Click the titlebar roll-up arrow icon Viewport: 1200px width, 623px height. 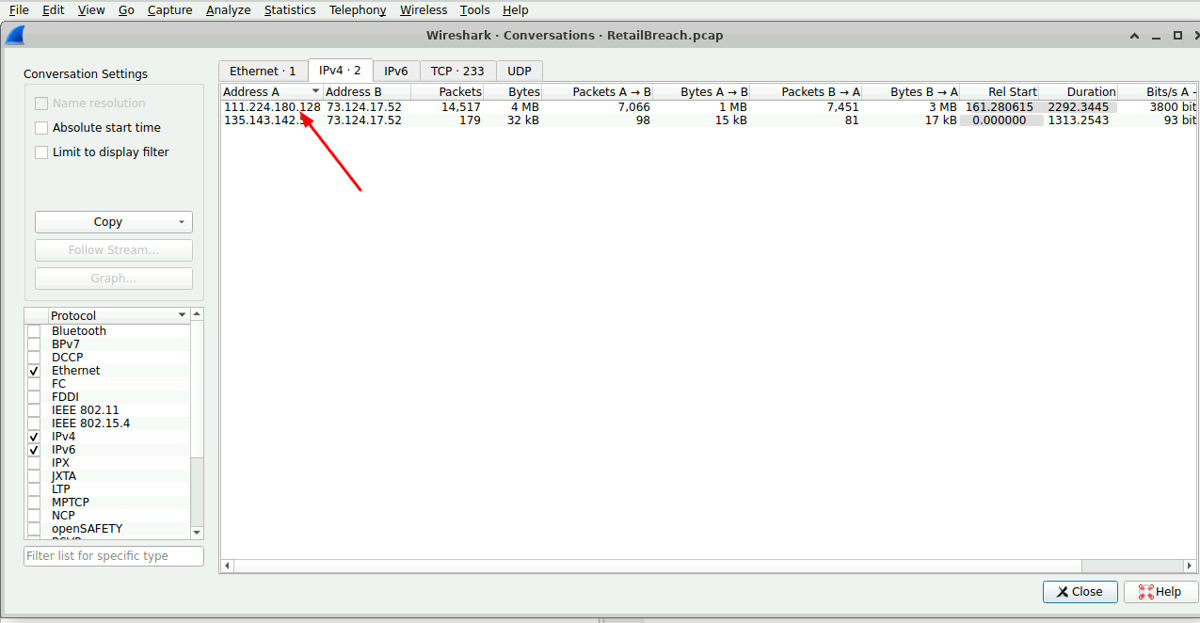coord(1135,35)
